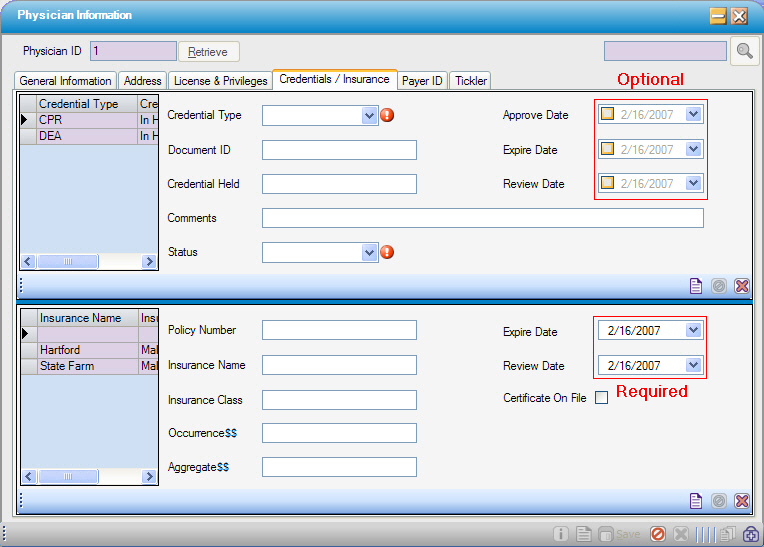Click the grey delete X icon in bottom toolbar
This screenshot has height=547, width=764.
point(681,534)
